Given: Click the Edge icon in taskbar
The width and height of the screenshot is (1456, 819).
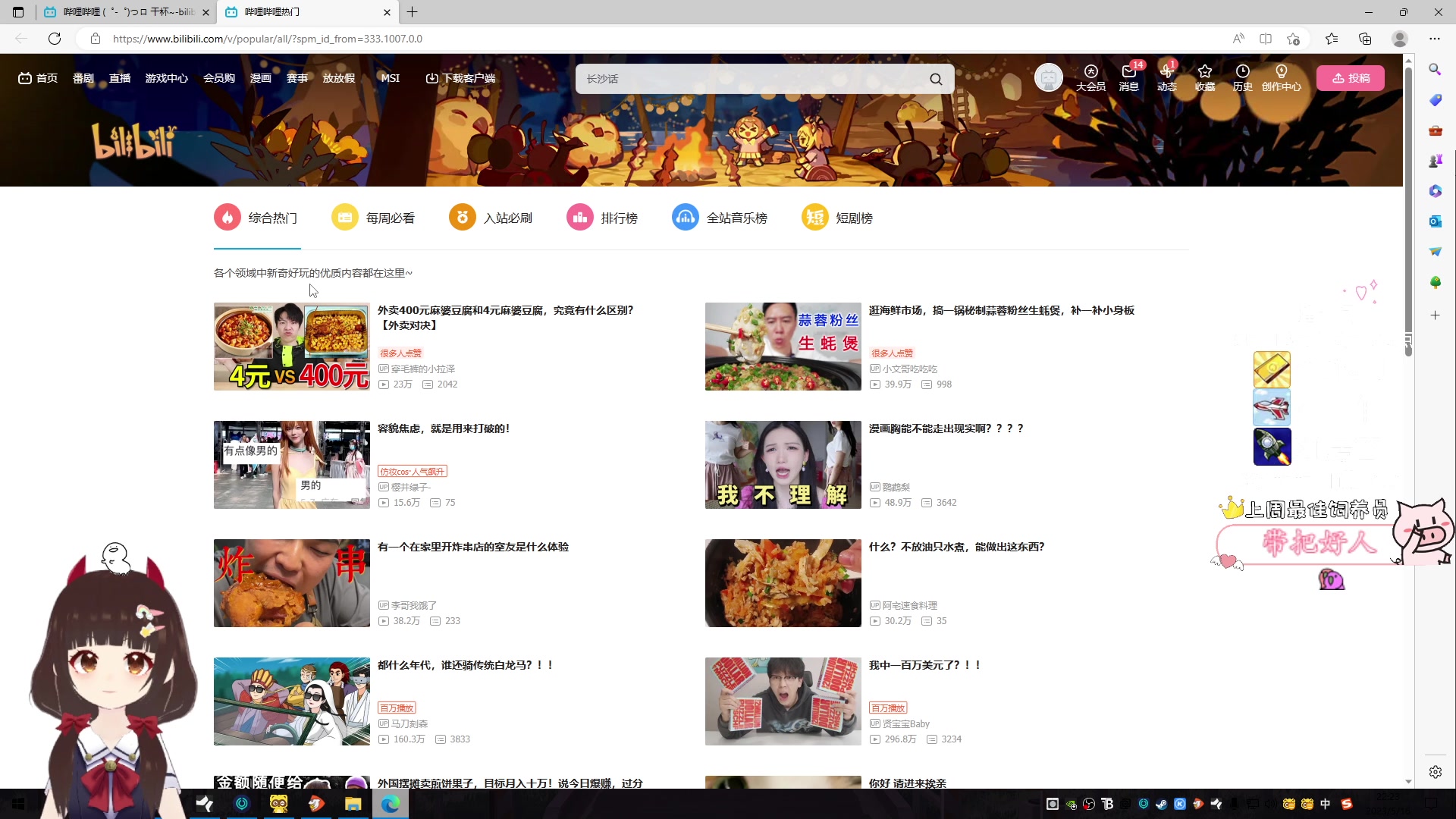Looking at the screenshot, I should (391, 804).
